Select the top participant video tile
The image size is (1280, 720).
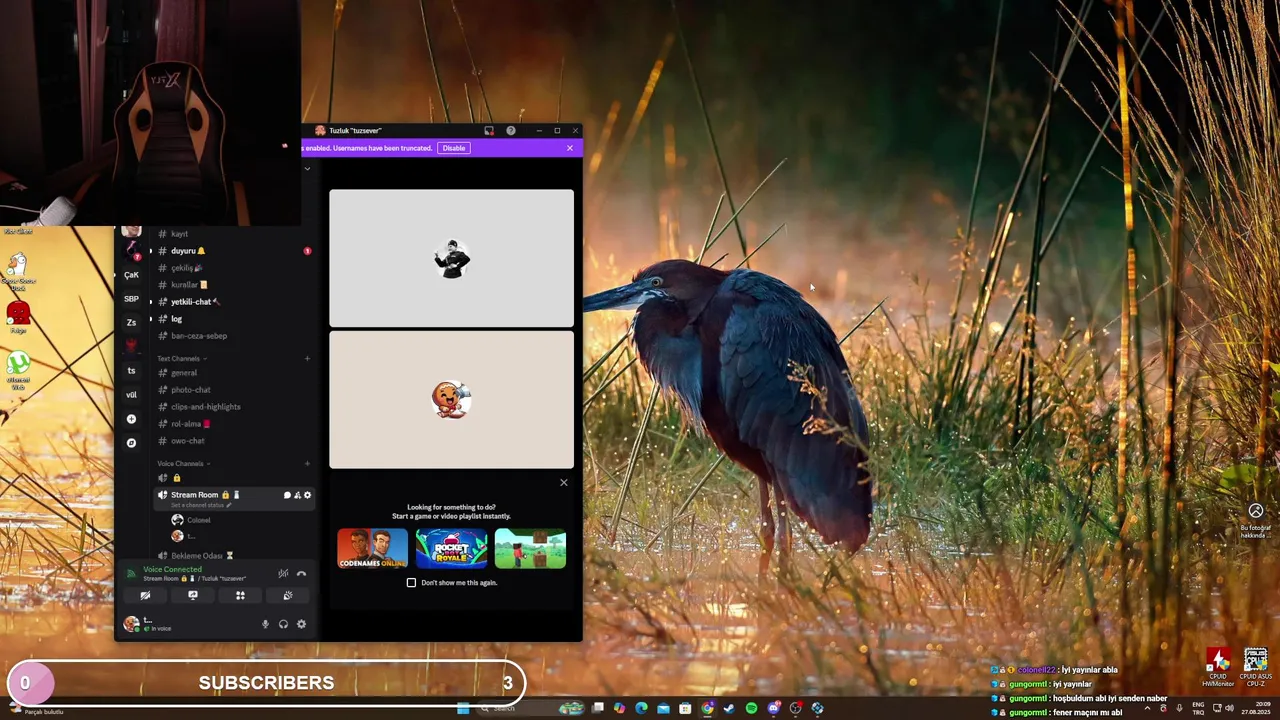coord(452,258)
